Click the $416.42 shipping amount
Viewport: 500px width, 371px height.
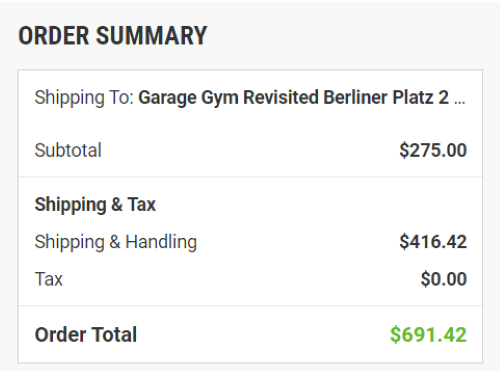tap(433, 242)
